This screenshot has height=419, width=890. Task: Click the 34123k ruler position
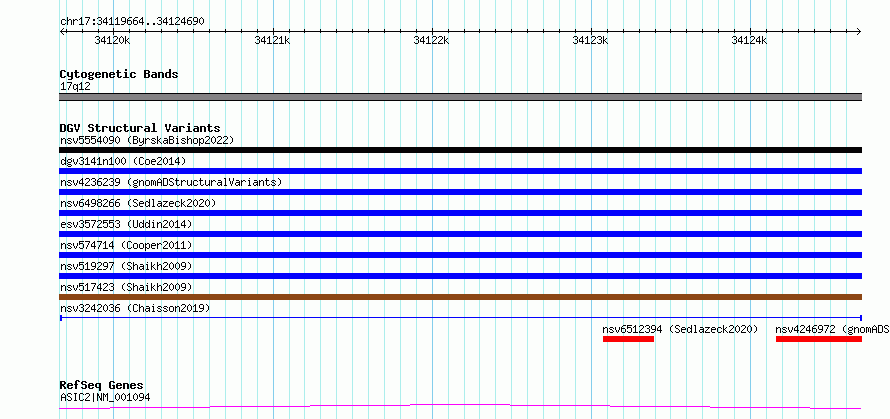(x=590, y=40)
